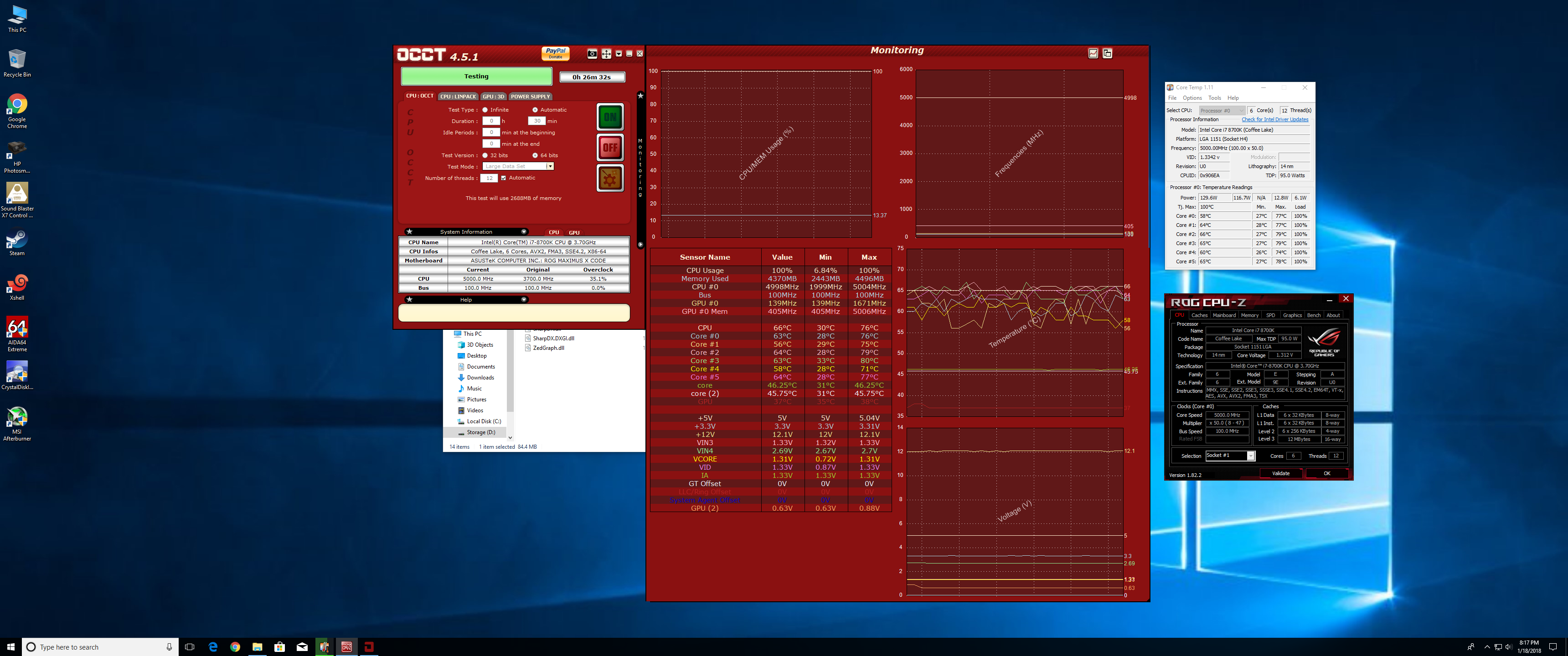Switch to Mainboard tab in ROG CPU-Z
1568x656 pixels.
(1224, 315)
